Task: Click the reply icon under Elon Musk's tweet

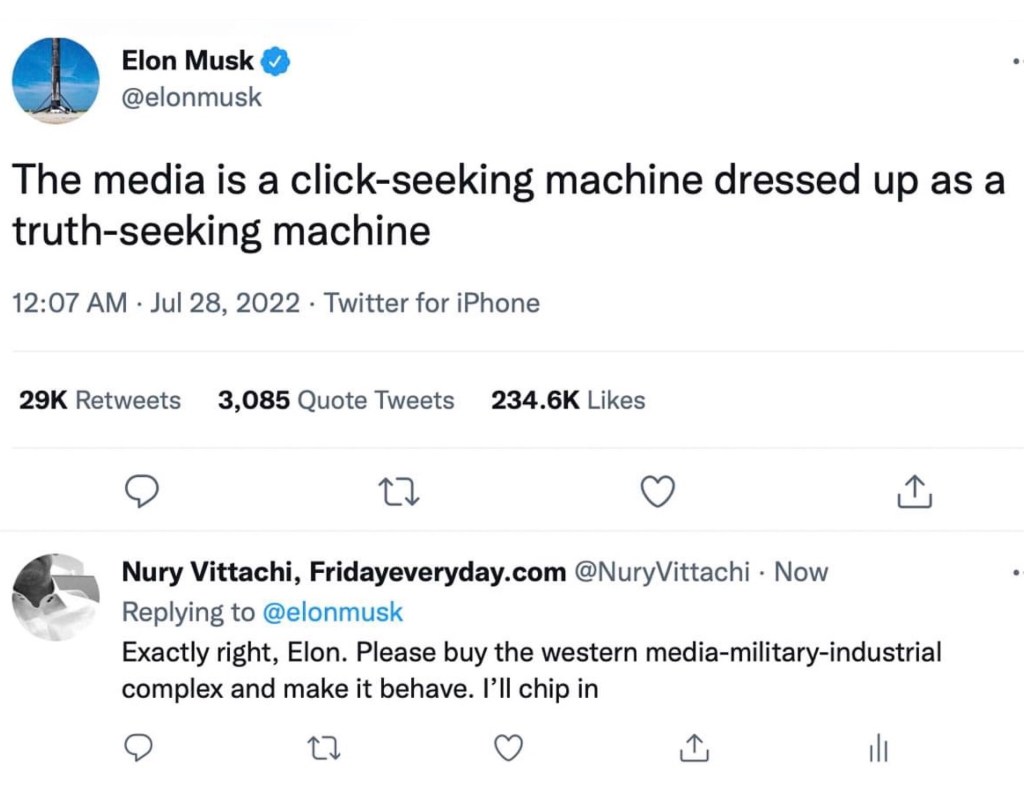Action: 143,491
